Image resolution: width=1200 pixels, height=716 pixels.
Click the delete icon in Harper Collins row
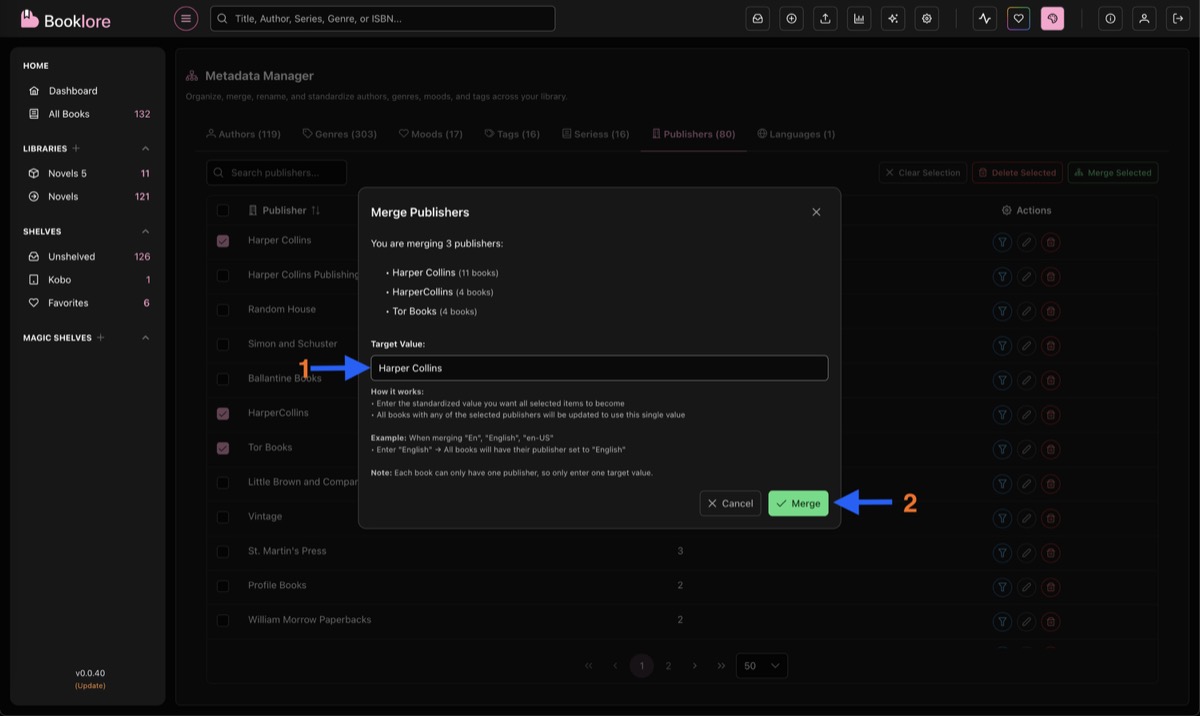tap(1050, 242)
